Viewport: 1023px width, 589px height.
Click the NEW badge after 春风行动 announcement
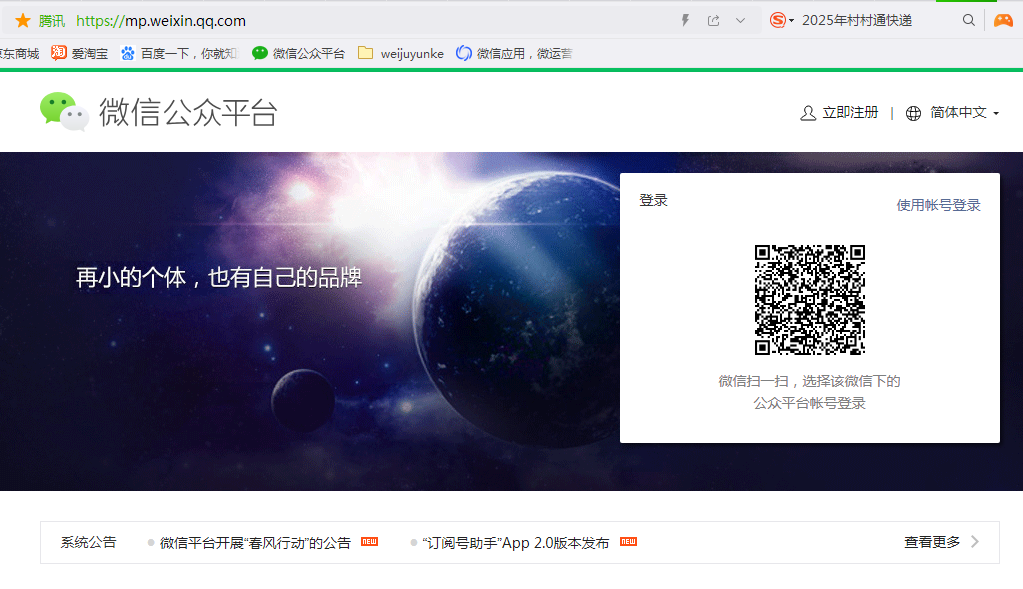[369, 541]
